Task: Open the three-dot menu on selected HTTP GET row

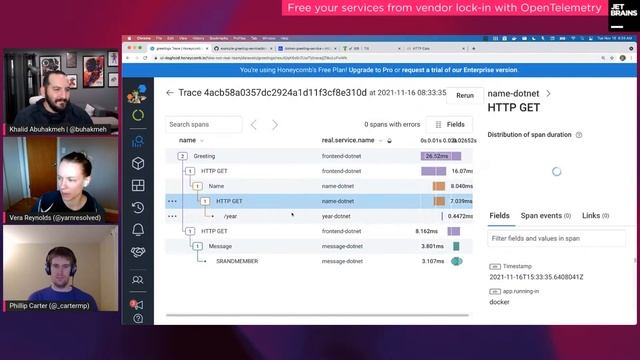Action: [172, 201]
